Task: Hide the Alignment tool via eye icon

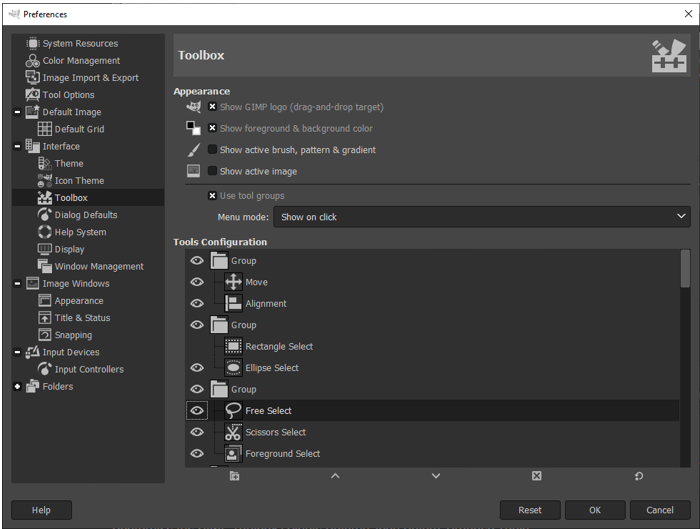Action: pos(197,304)
